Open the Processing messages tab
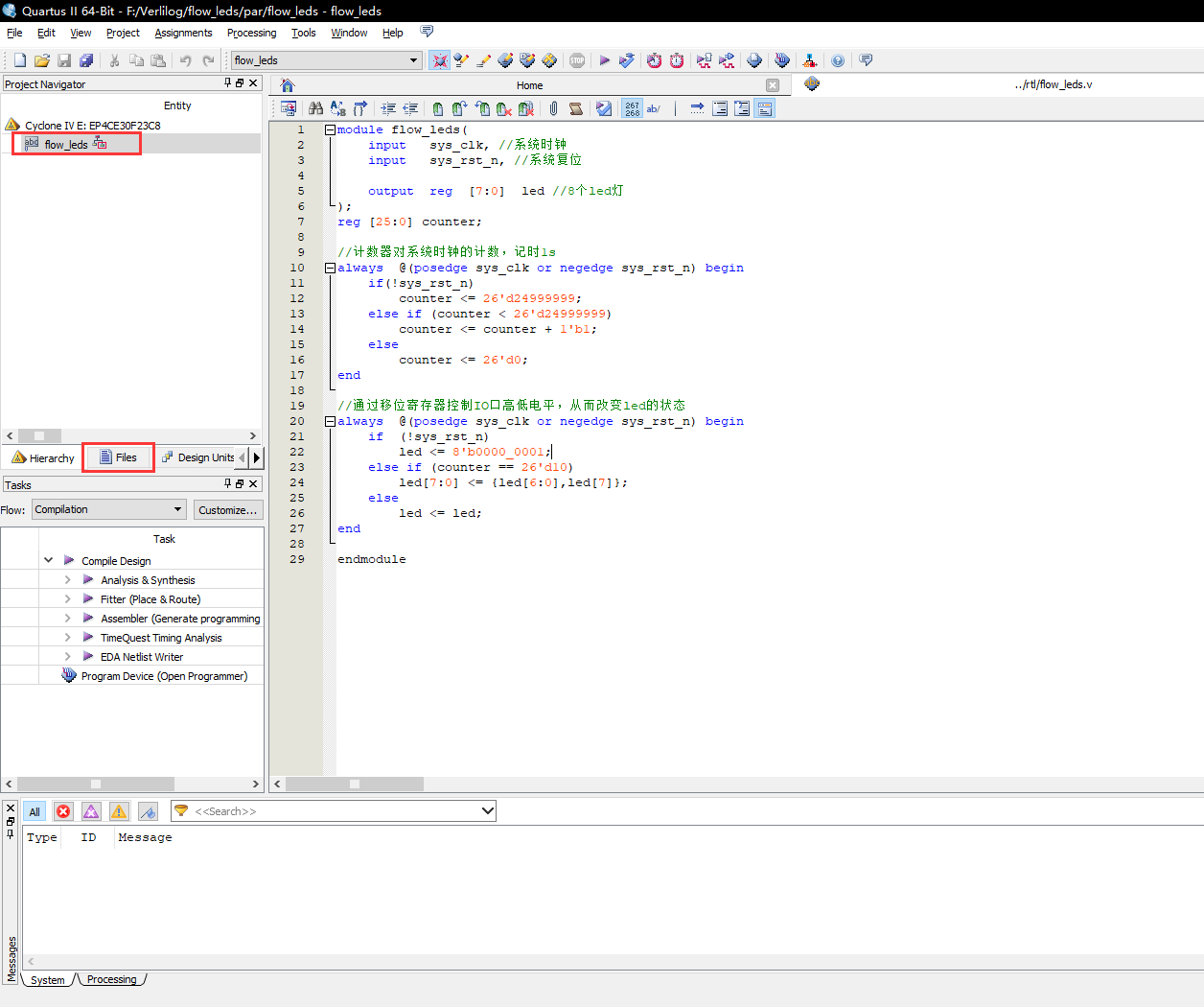 (x=112, y=979)
